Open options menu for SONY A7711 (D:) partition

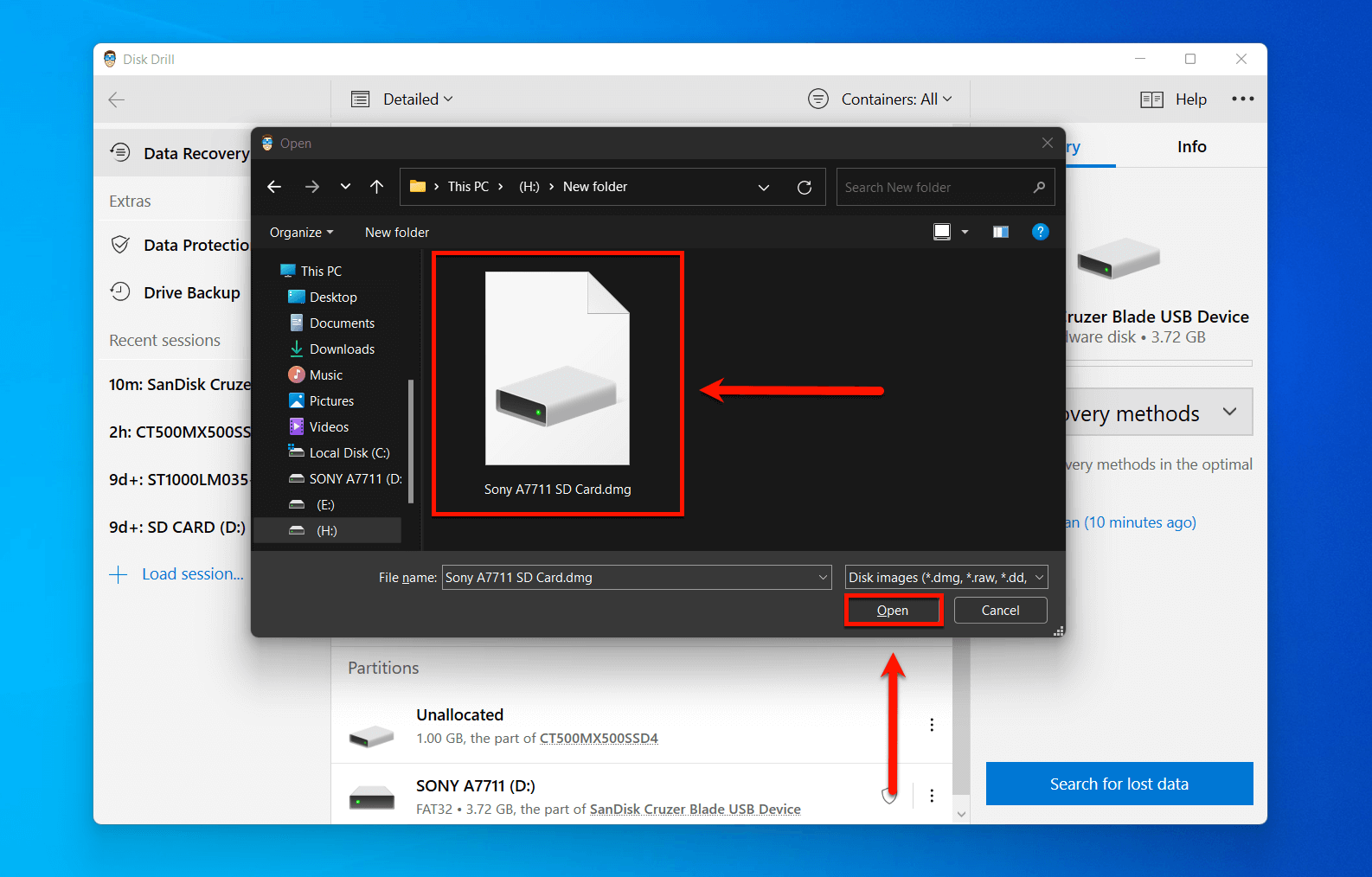[x=932, y=796]
